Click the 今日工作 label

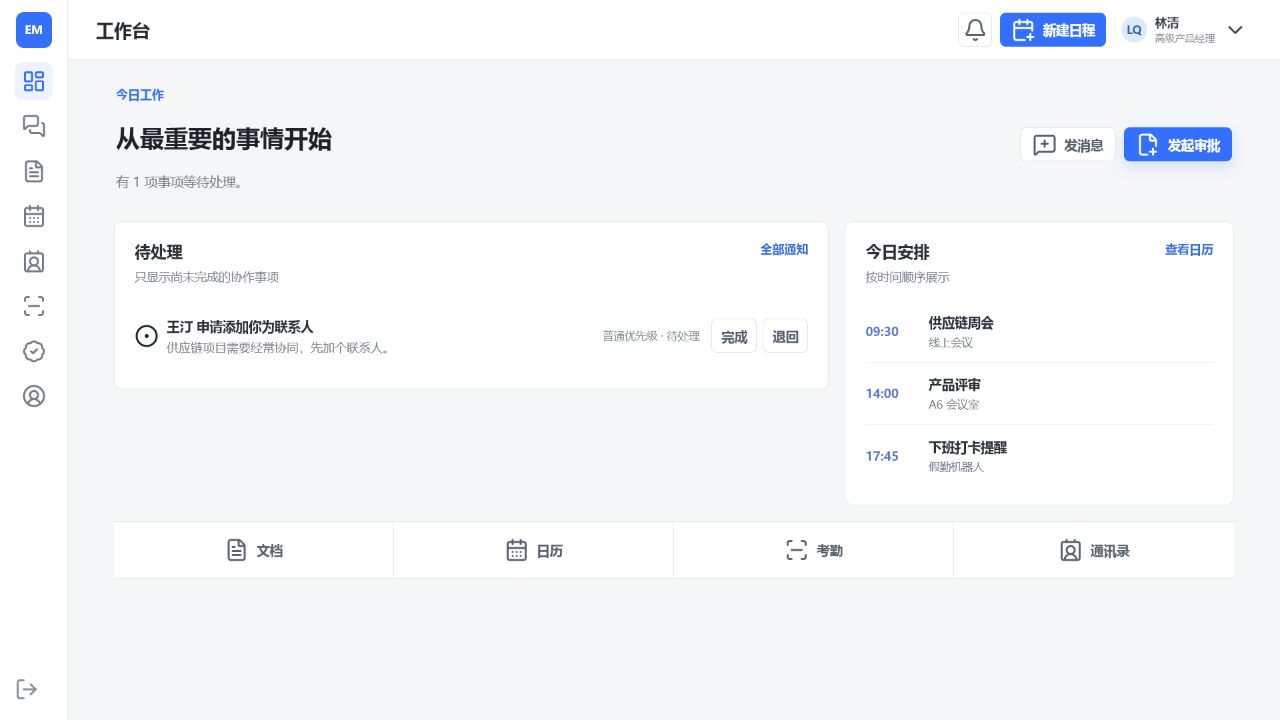click(140, 95)
